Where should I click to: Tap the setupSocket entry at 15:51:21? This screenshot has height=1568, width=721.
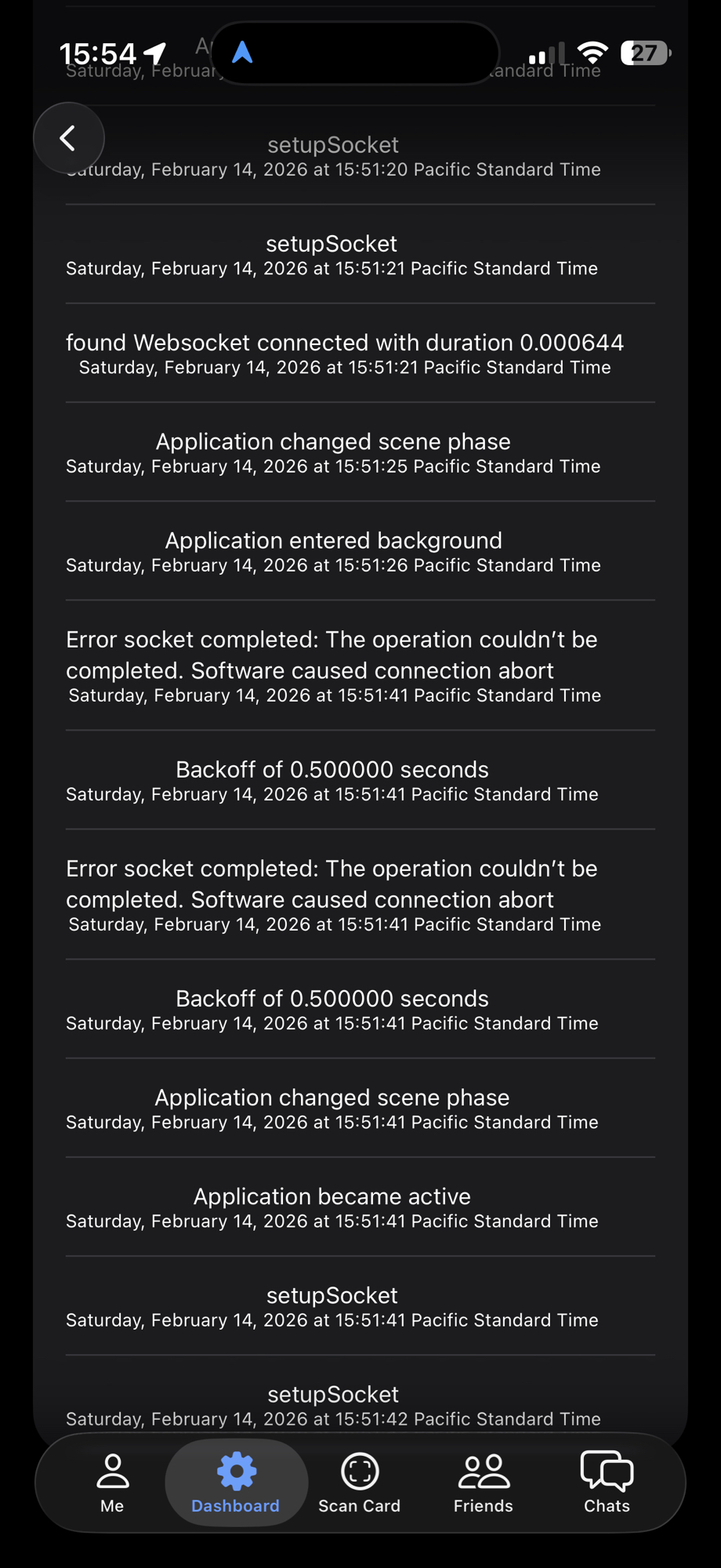(x=332, y=254)
